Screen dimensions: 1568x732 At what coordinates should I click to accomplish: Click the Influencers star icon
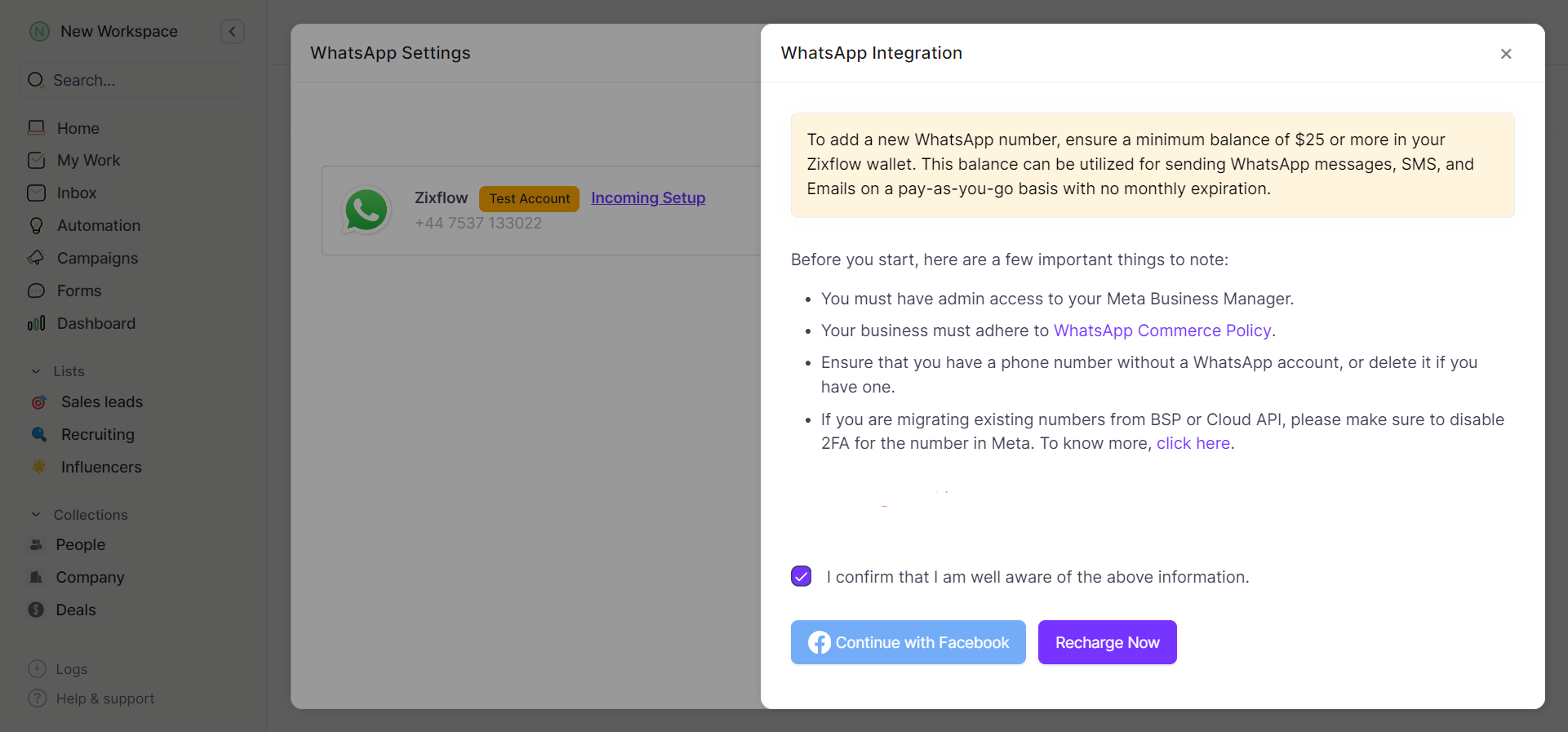coord(38,467)
